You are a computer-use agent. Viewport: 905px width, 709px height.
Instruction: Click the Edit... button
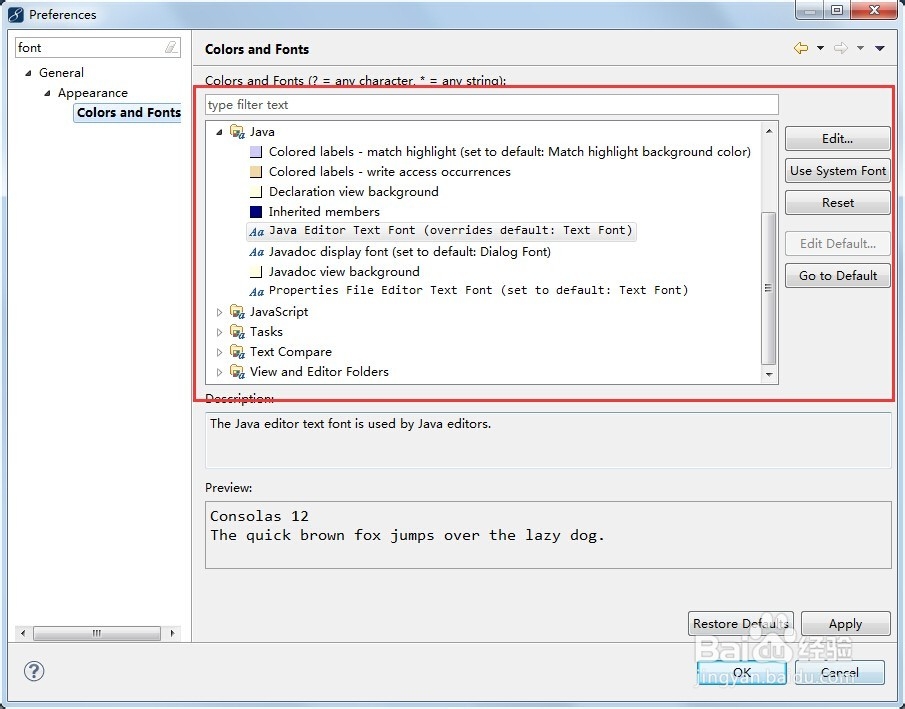click(837, 139)
